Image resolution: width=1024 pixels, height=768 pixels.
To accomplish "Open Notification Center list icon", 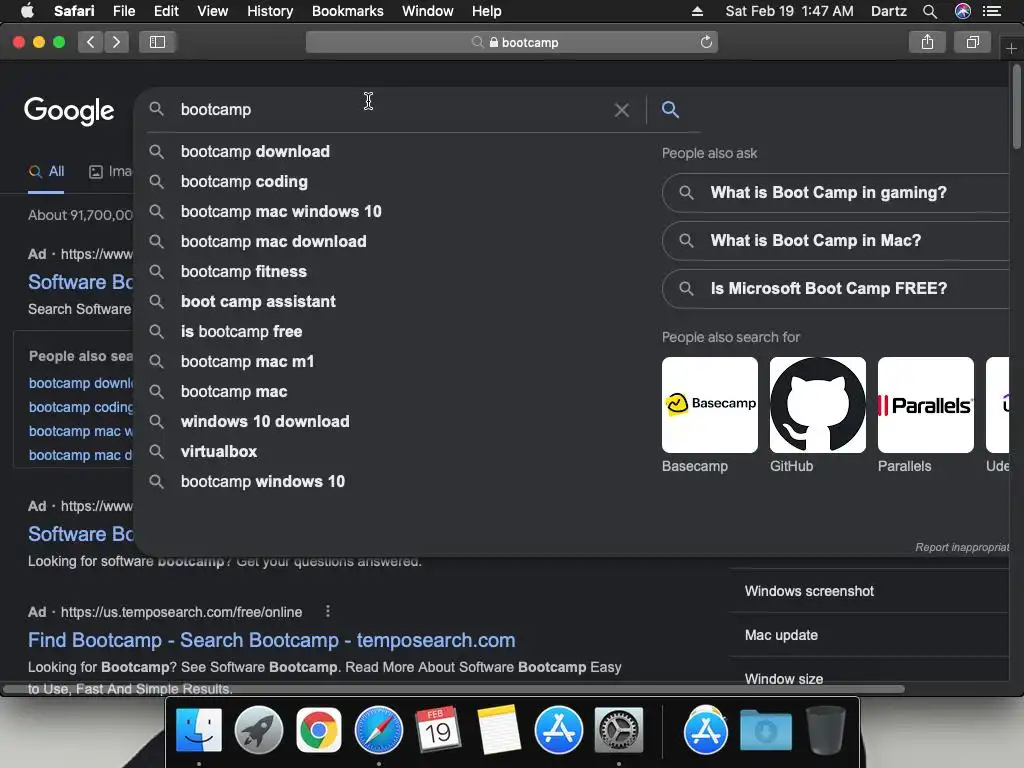I will [x=992, y=11].
